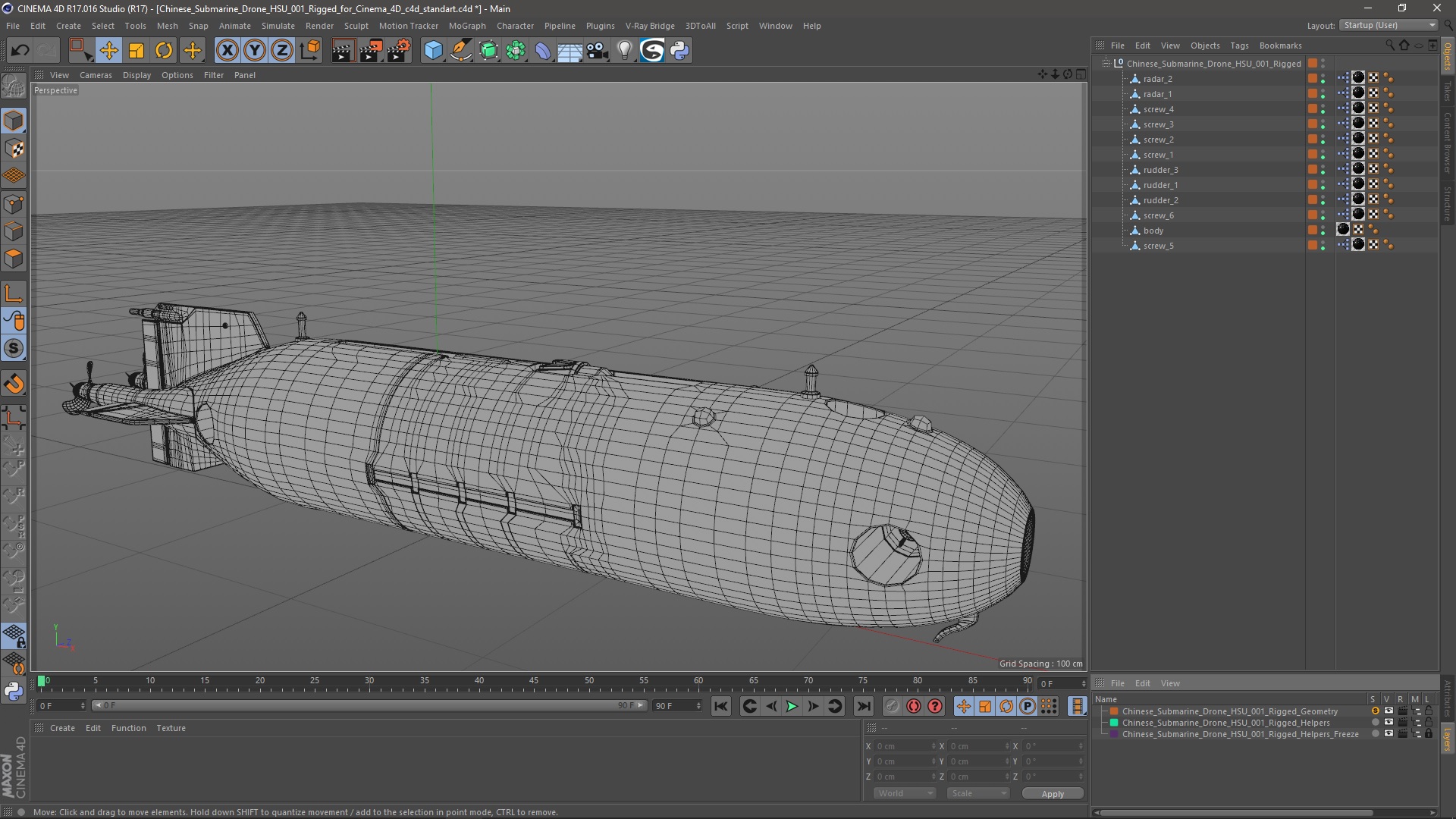Play the animation forward

pyautogui.click(x=792, y=706)
